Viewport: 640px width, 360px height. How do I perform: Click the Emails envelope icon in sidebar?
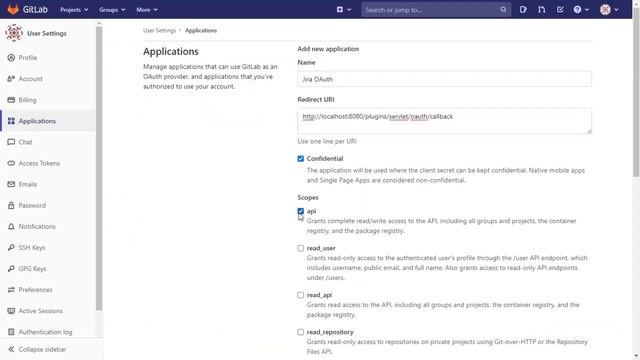[x=11, y=184]
